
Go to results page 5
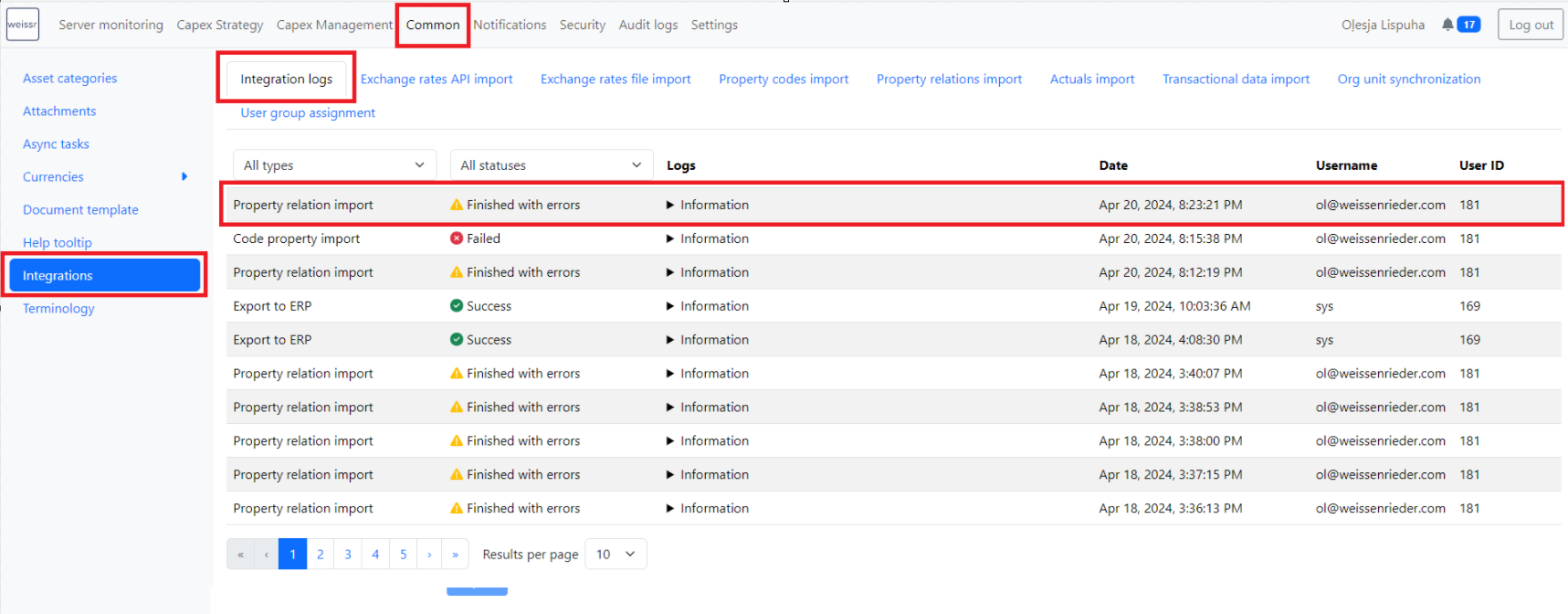404,555
